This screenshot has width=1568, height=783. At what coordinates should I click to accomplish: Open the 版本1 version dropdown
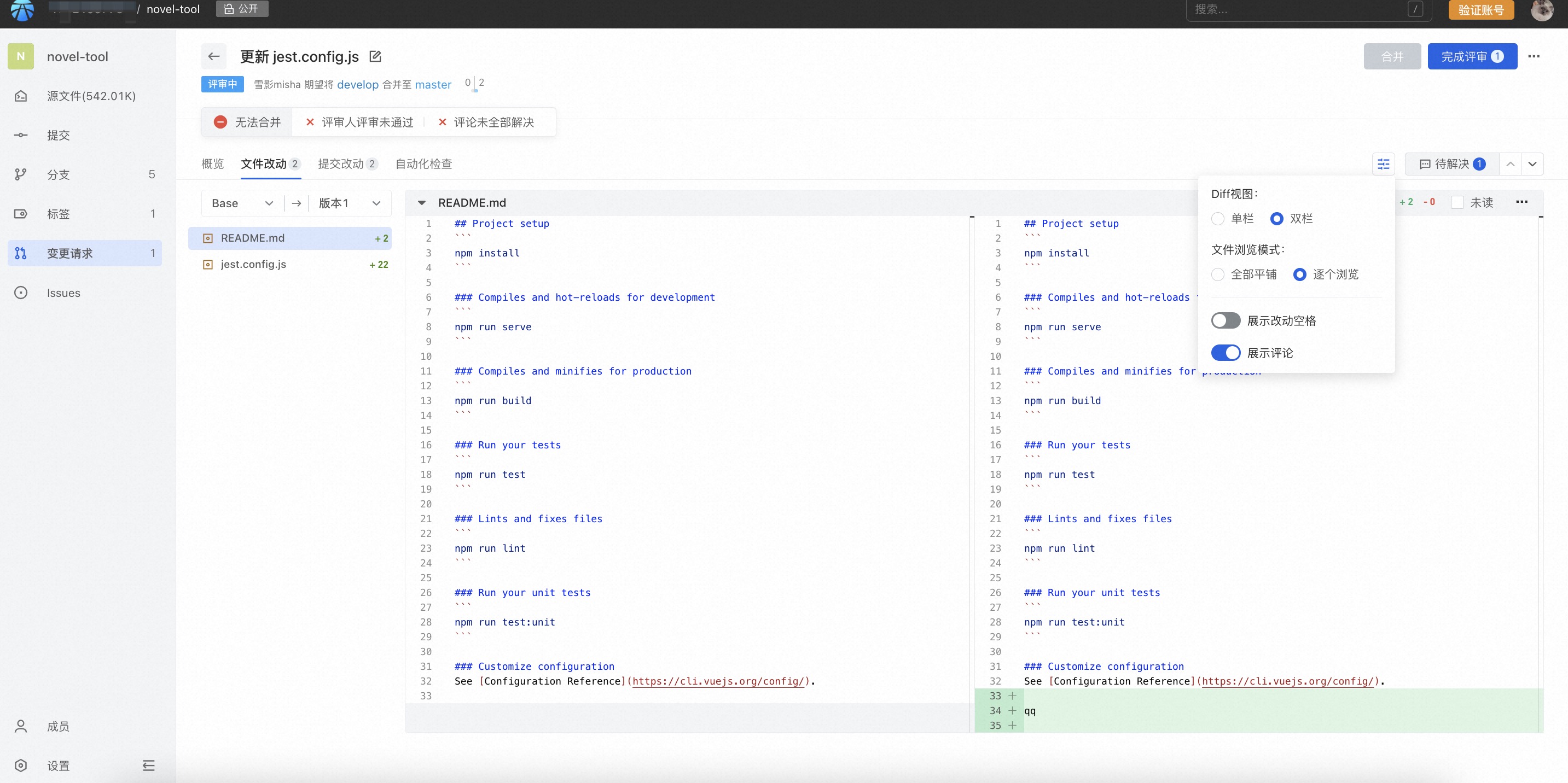click(350, 203)
